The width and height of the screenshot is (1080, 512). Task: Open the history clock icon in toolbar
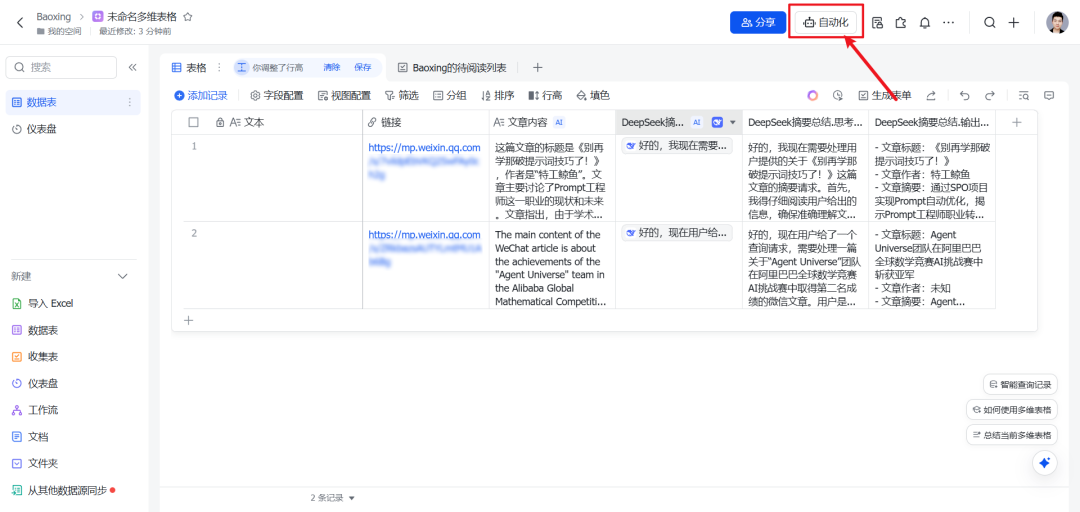[838, 96]
